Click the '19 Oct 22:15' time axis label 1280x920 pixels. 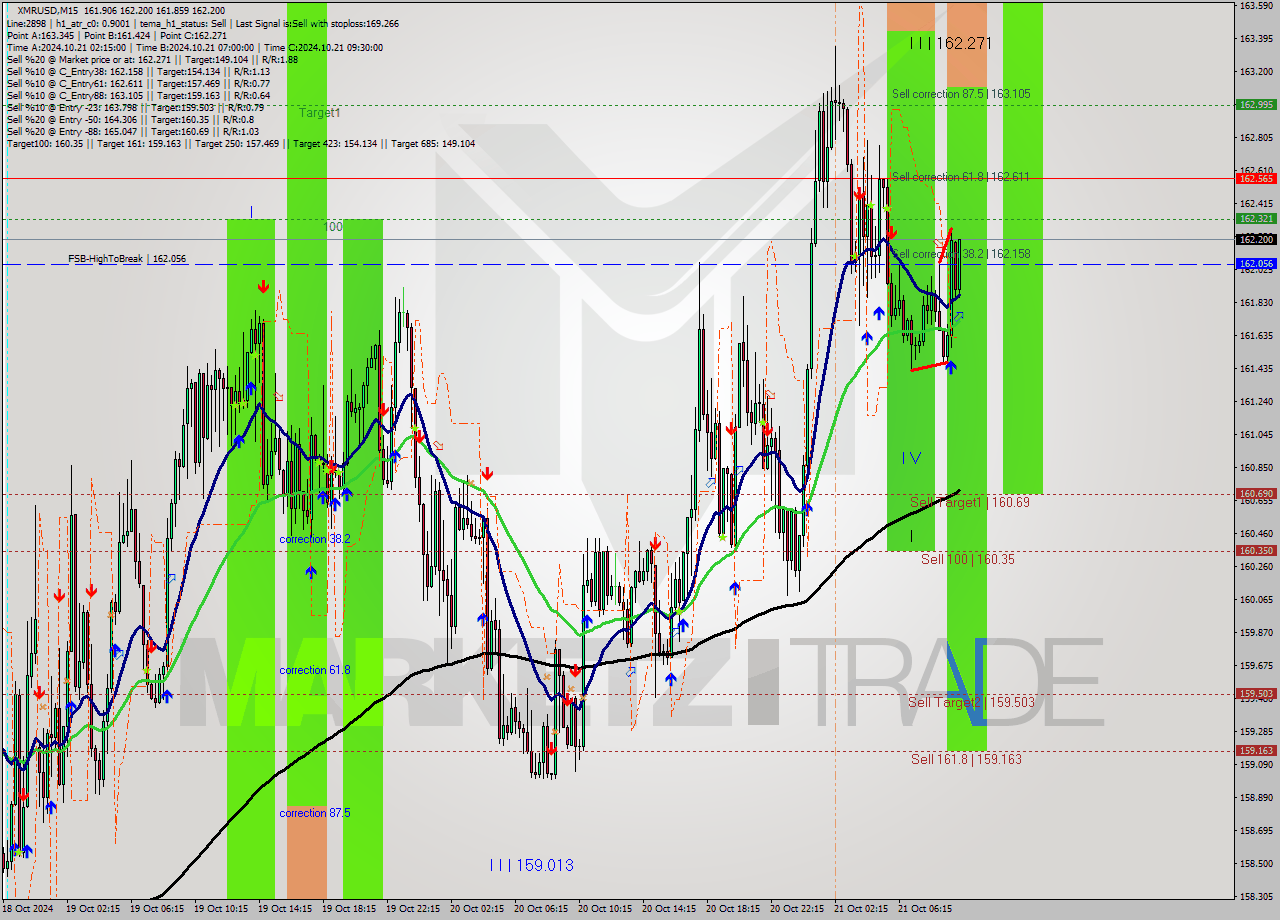[x=413, y=909]
